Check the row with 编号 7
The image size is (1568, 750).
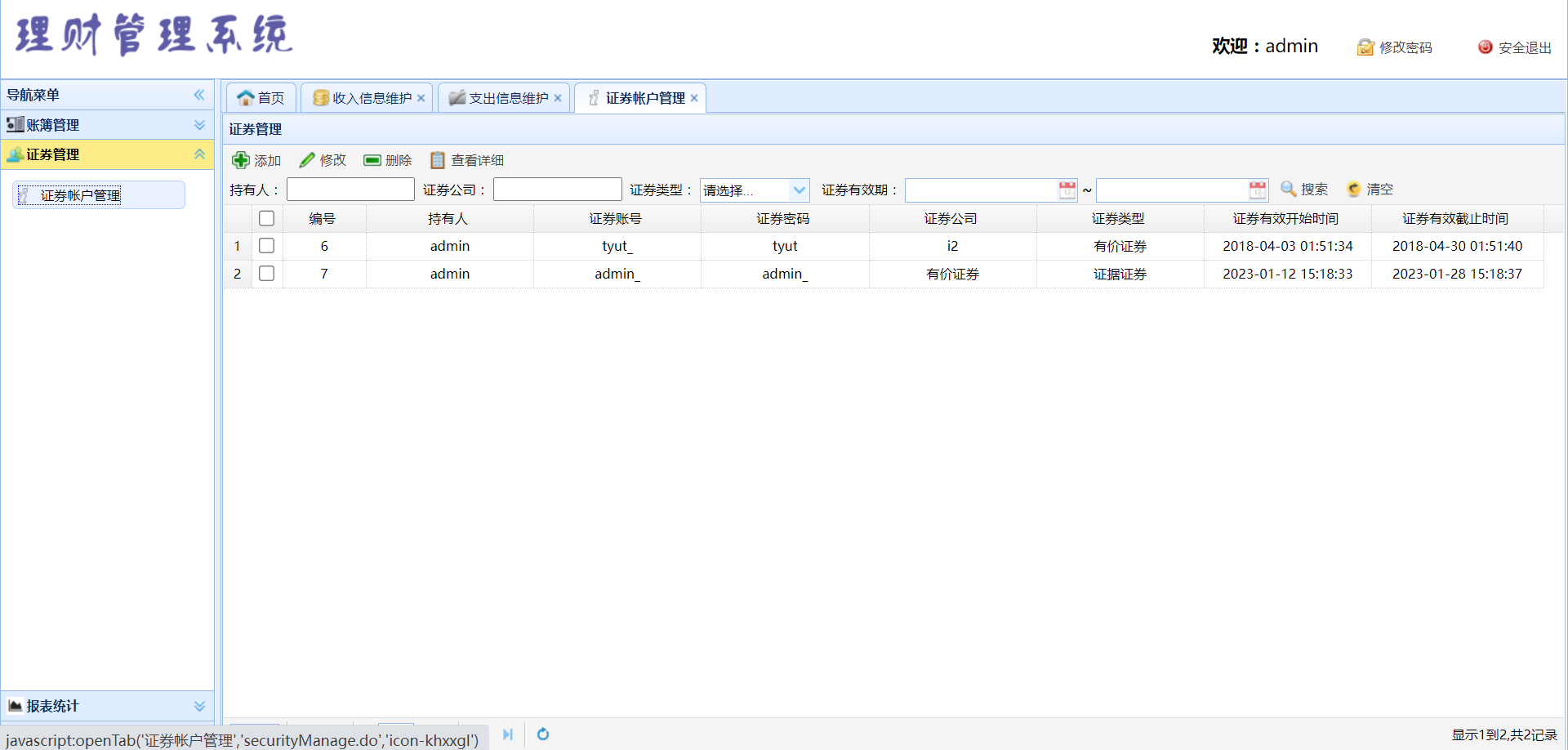click(x=266, y=274)
